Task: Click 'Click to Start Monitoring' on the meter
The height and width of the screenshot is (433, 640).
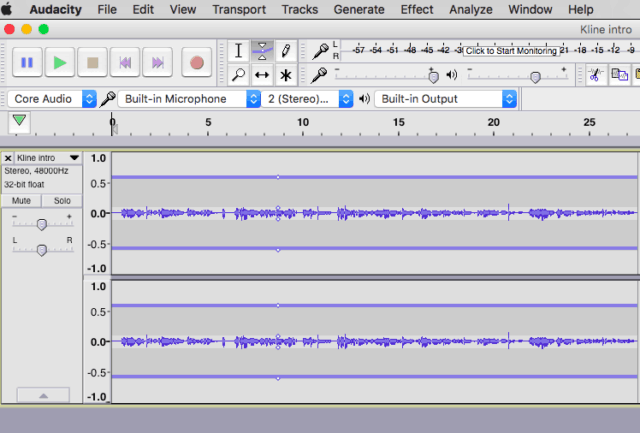Action: point(511,51)
